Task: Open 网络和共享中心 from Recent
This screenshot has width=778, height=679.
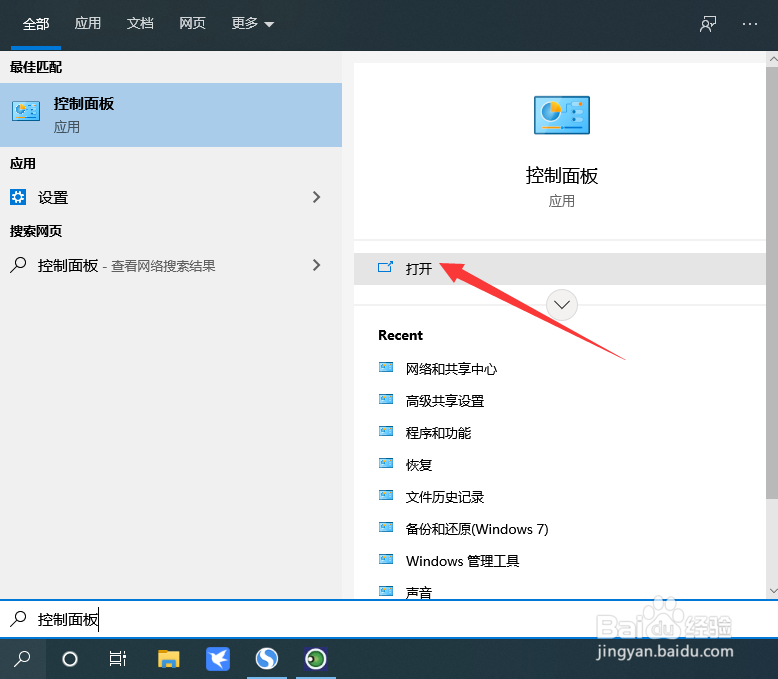Action: 451,369
